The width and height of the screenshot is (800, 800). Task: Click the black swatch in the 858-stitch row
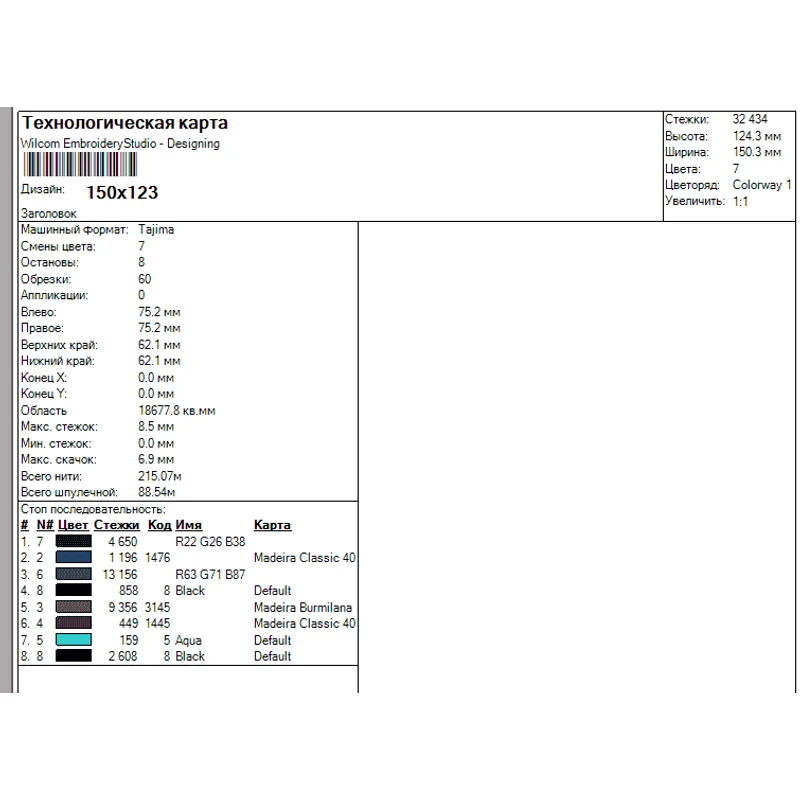[73, 590]
